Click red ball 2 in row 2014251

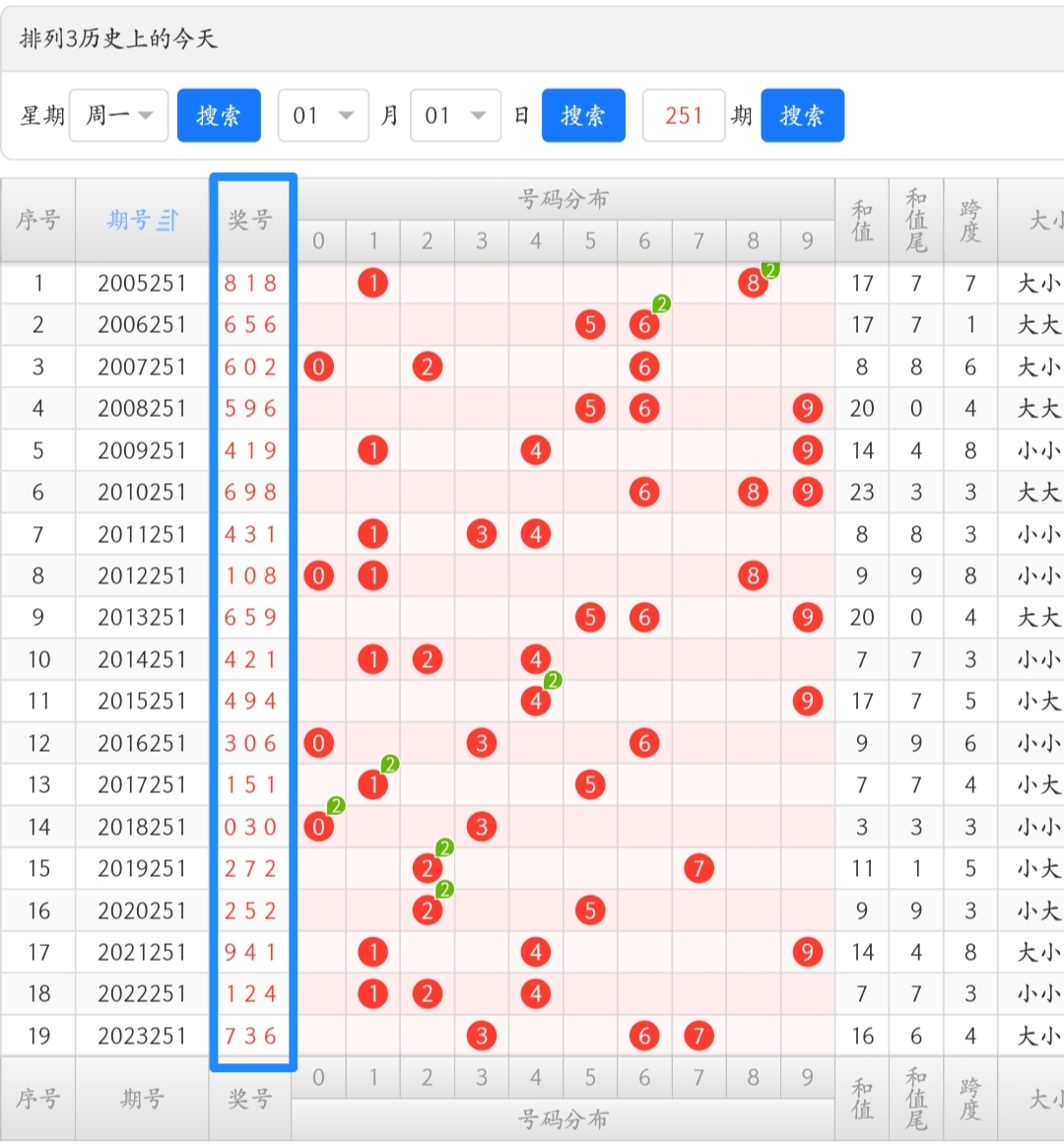pos(427,659)
